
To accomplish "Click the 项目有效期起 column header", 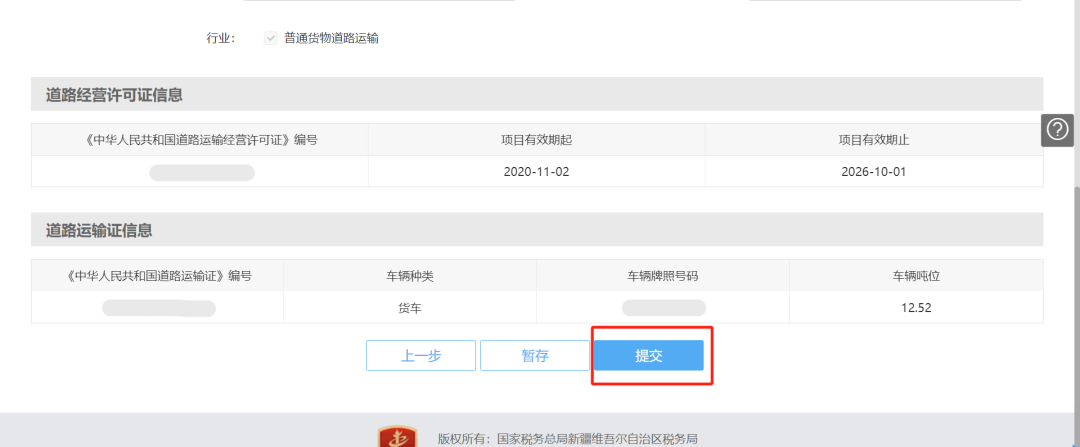I will coord(536,140).
